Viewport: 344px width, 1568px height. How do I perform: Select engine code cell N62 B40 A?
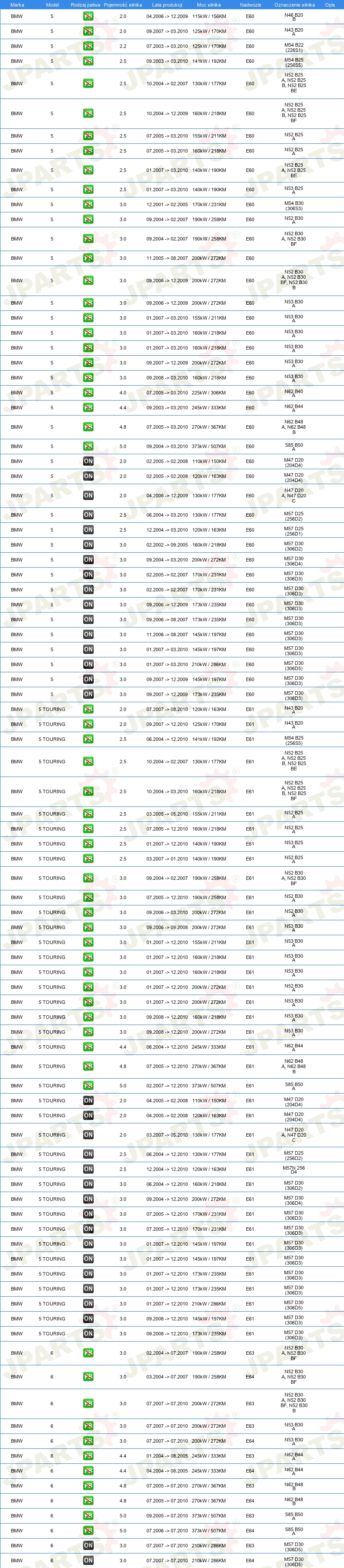293,393
